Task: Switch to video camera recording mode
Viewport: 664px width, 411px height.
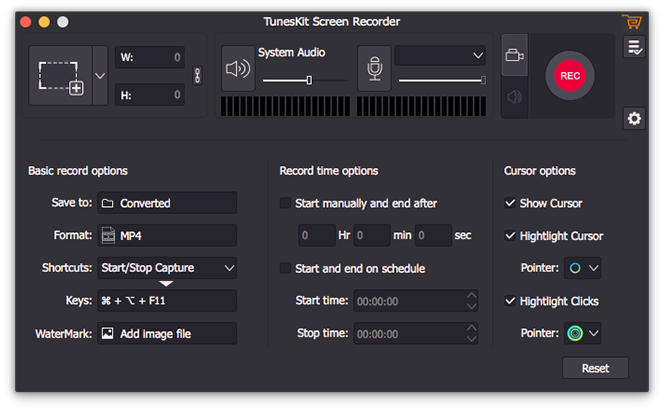Action: click(515, 55)
